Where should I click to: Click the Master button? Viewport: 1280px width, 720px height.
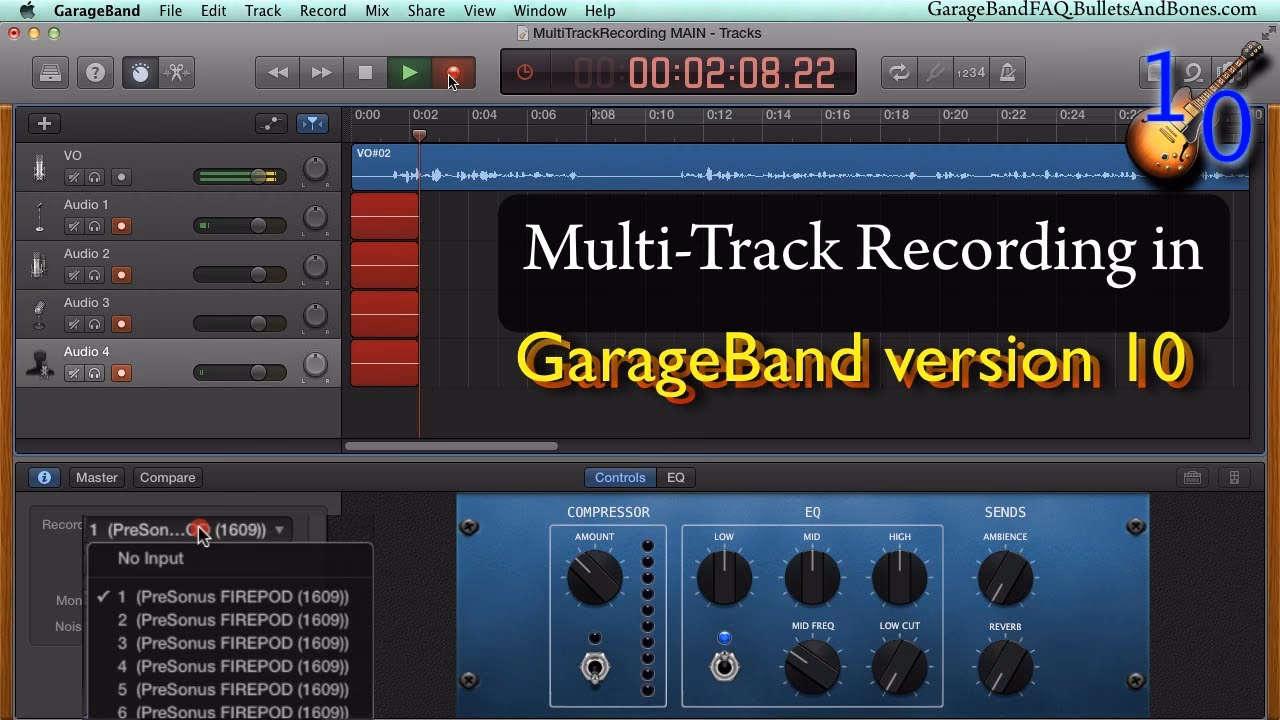point(96,477)
